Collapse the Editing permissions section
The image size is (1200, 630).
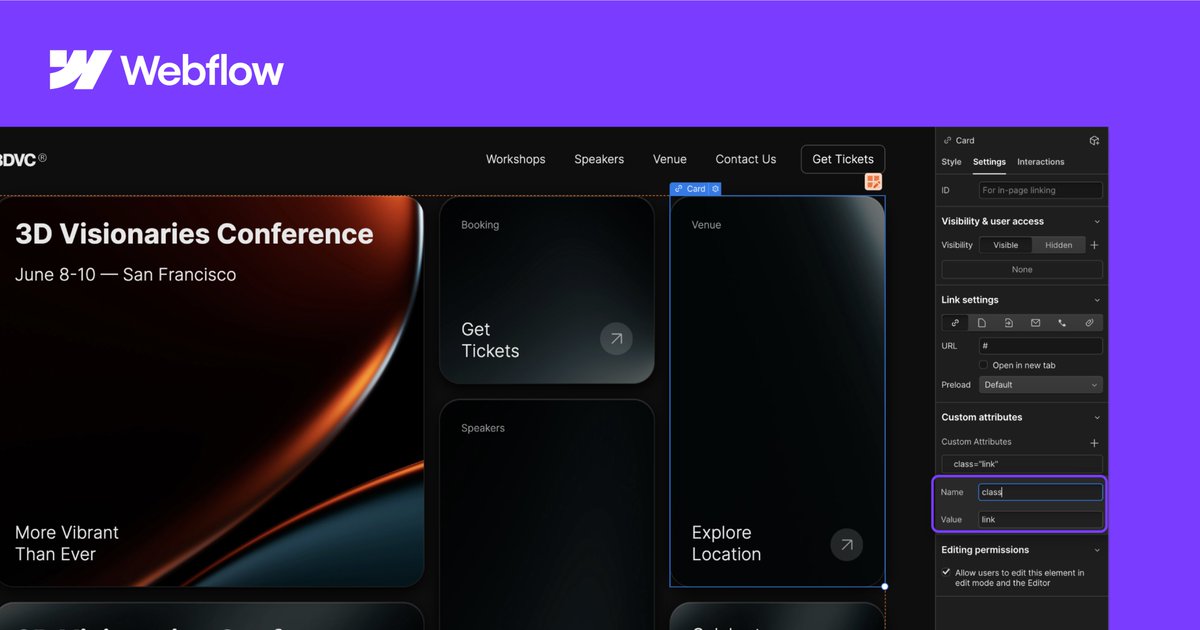tap(1097, 550)
